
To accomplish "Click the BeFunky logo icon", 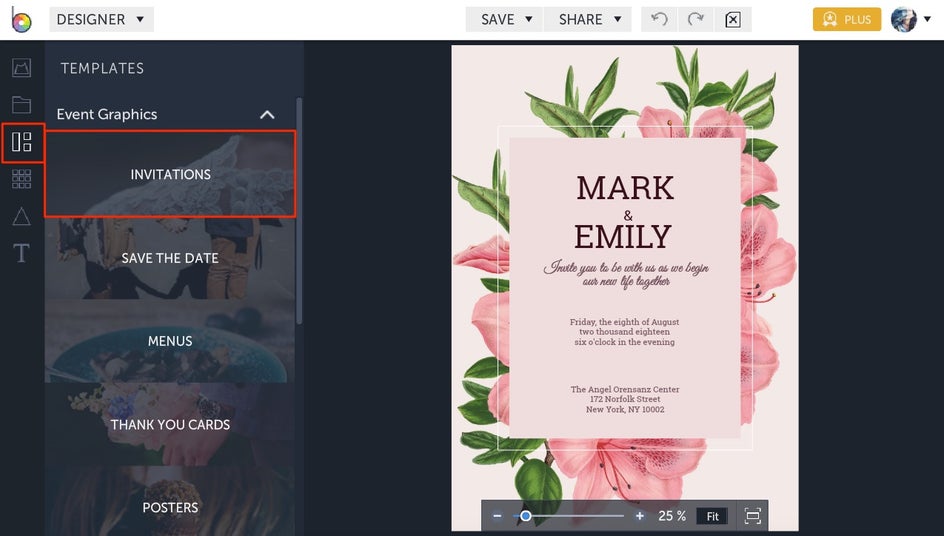I will tap(21, 20).
